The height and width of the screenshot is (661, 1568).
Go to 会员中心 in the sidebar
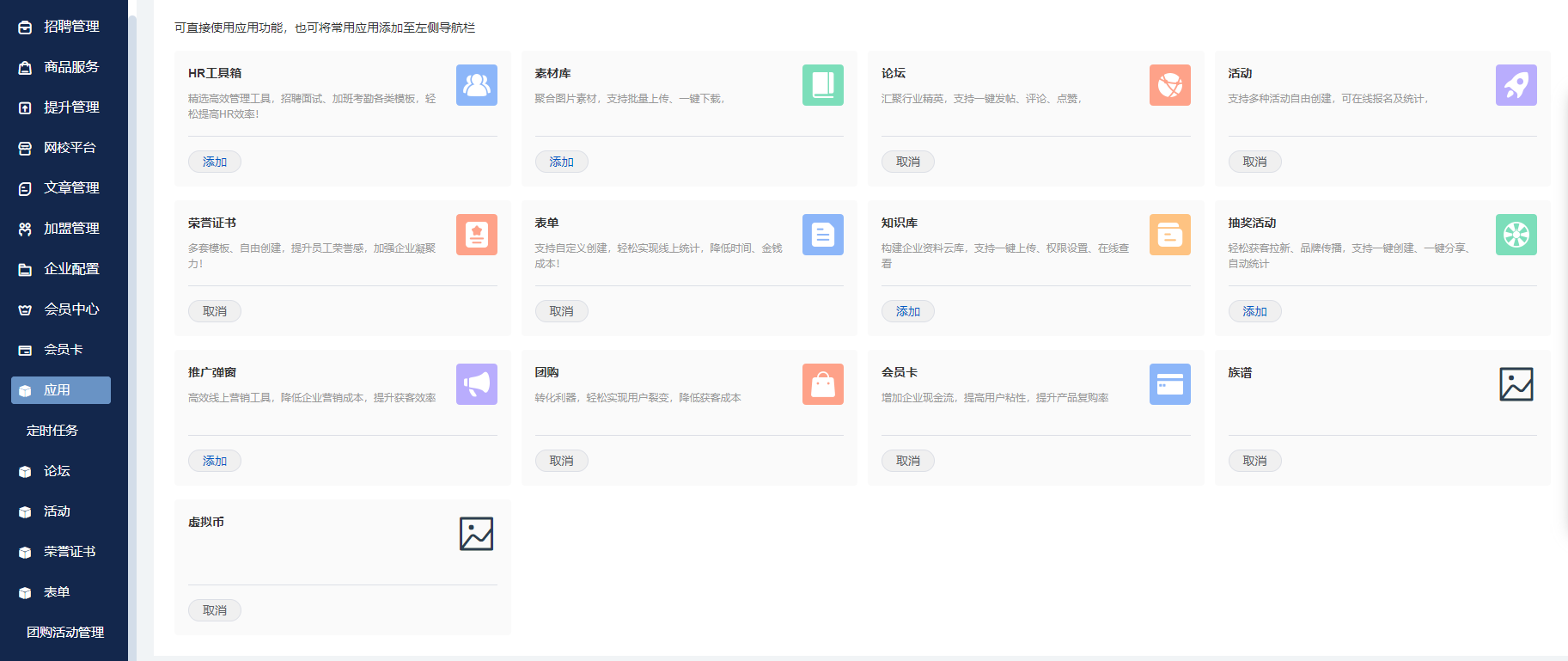[71, 309]
